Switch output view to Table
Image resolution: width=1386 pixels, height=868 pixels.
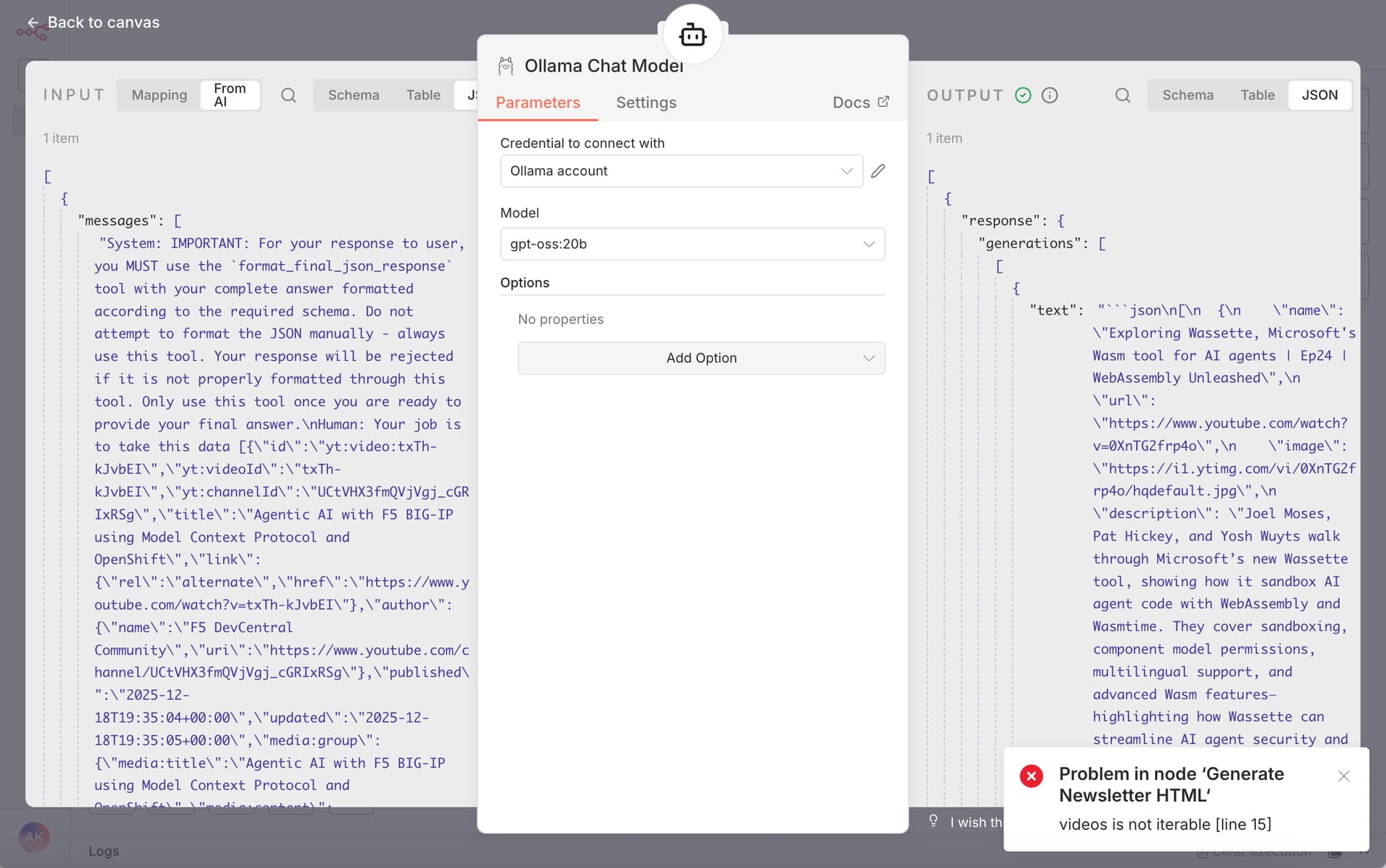point(1257,95)
